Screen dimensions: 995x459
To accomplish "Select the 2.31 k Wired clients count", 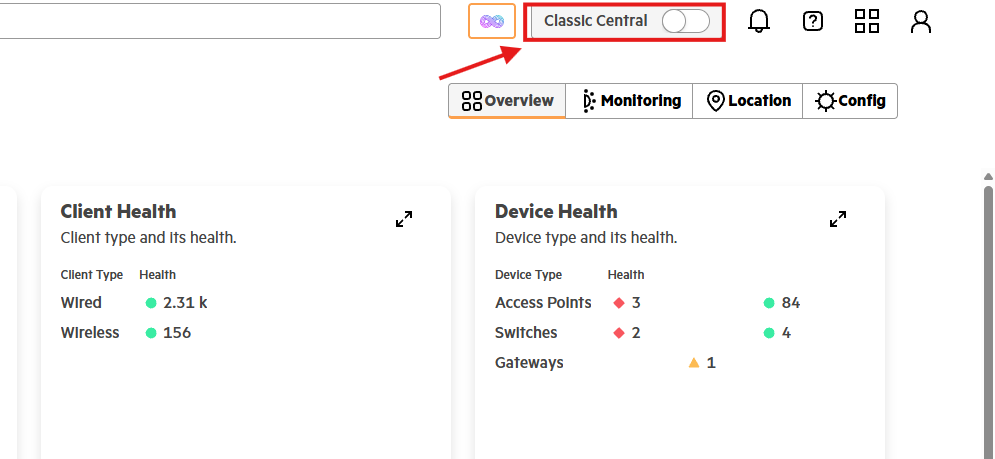I will (185, 303).
